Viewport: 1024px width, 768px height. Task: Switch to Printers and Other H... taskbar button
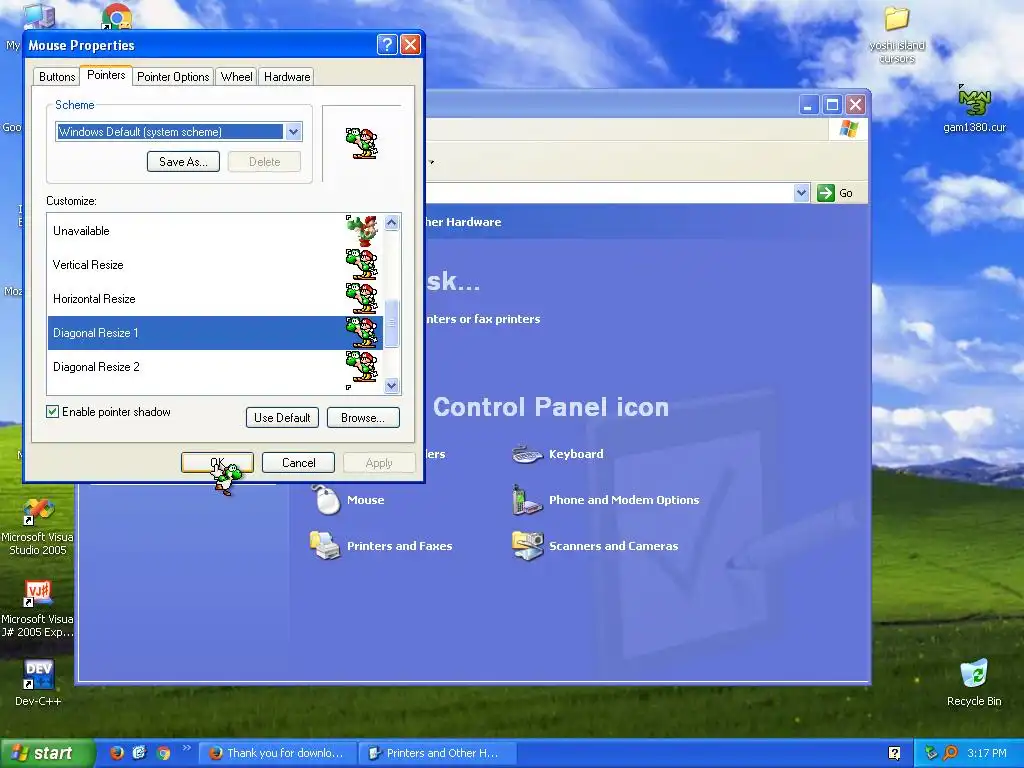[438, 753]
